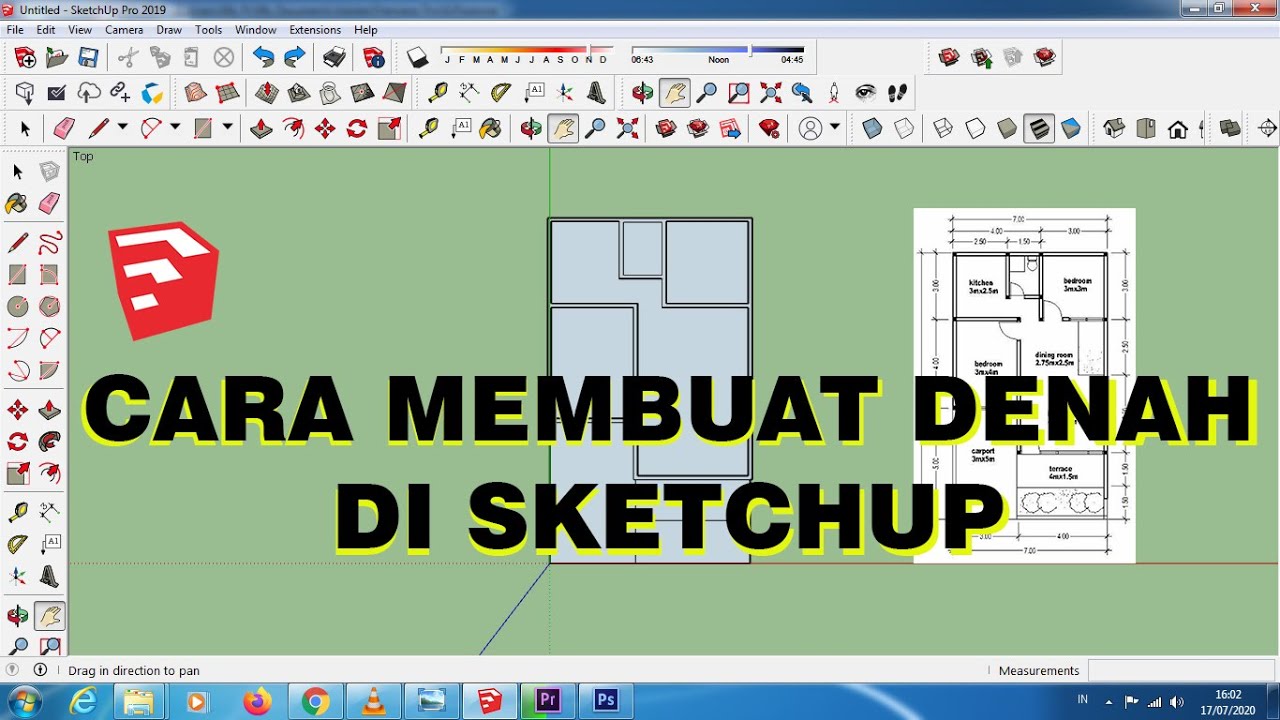Screen dimensions: 1280x720
Task: Select the Smoove sandbox tool
Action: tap(267, 93)
